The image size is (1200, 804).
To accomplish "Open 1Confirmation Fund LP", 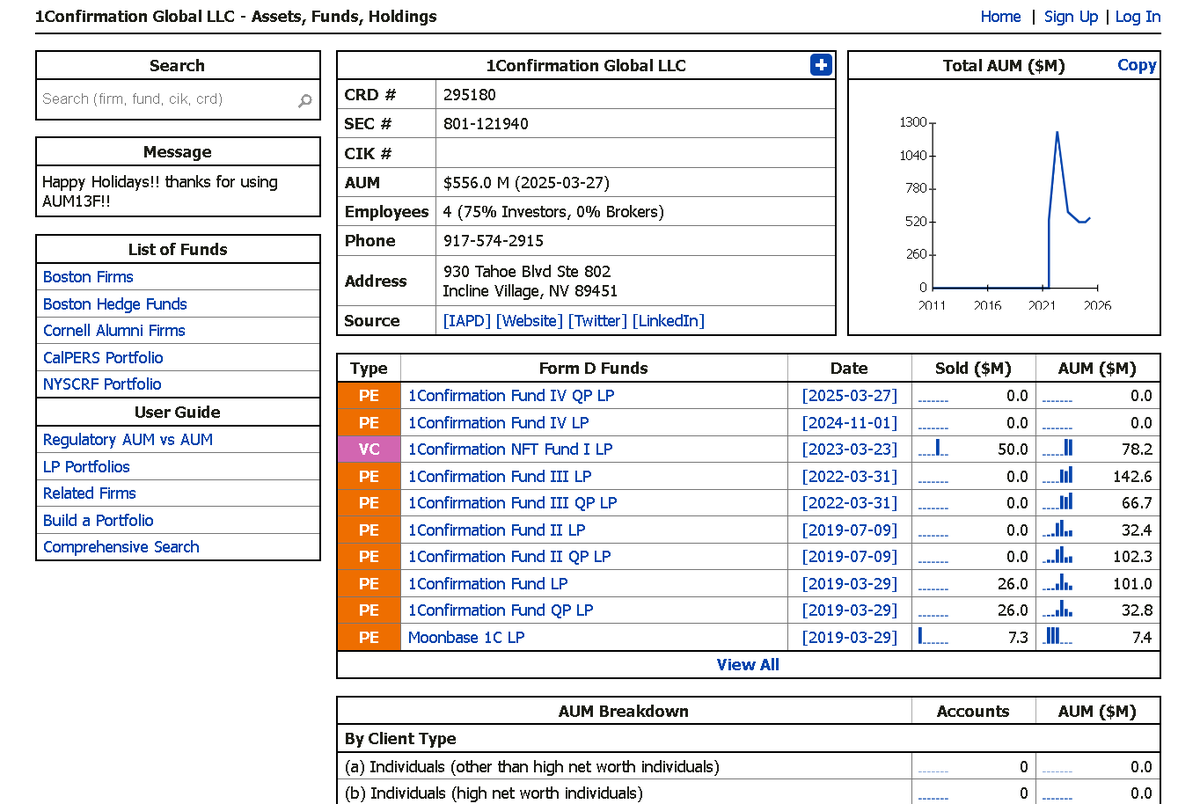I will [487, 584].
